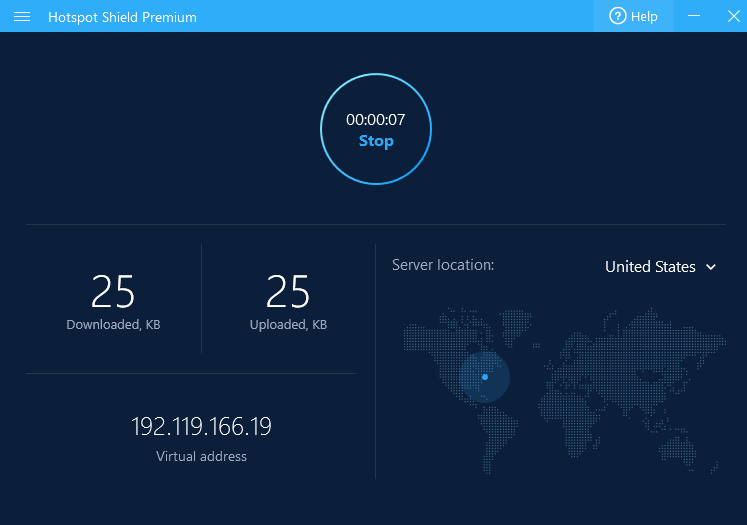
Task: Open Help
Action: 634,16
